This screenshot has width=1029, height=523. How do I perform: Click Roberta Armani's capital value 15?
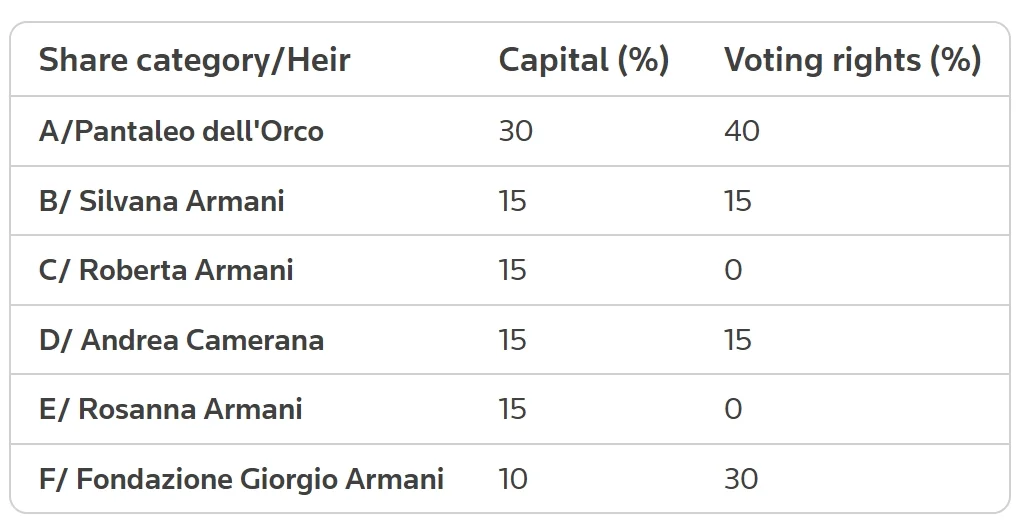513,270
